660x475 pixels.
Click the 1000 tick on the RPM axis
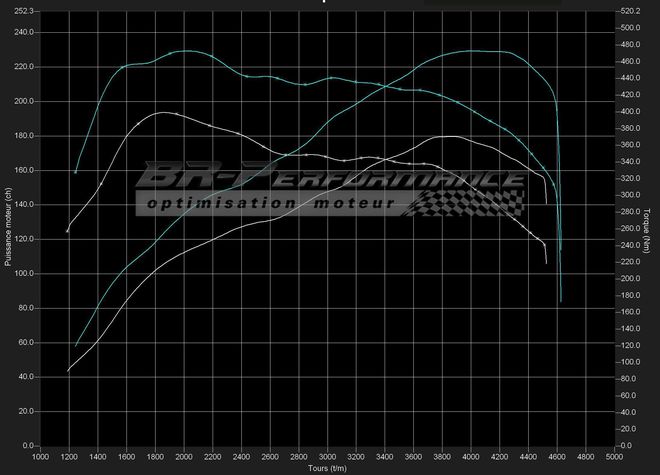pos(40,456)
